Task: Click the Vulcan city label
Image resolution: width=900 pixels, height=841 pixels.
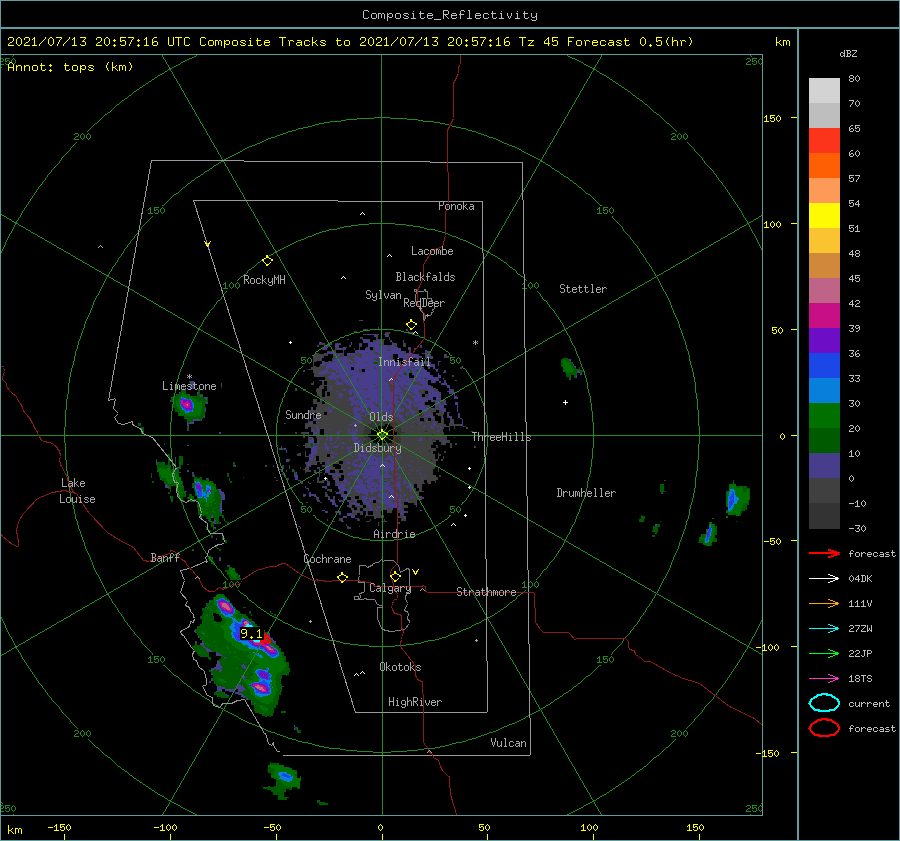Action: 508,743
